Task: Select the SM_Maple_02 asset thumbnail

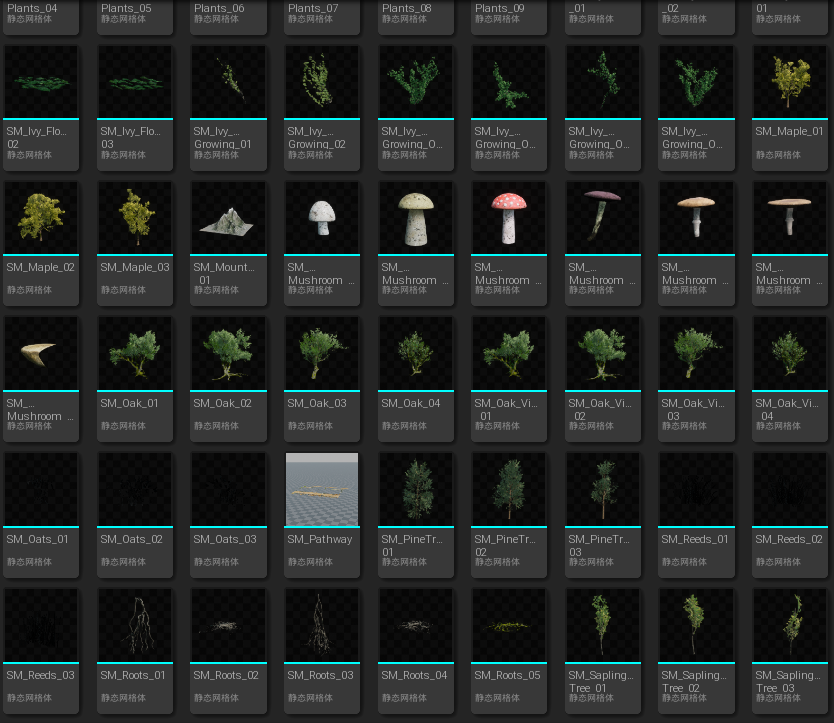Action: (41, 218)
